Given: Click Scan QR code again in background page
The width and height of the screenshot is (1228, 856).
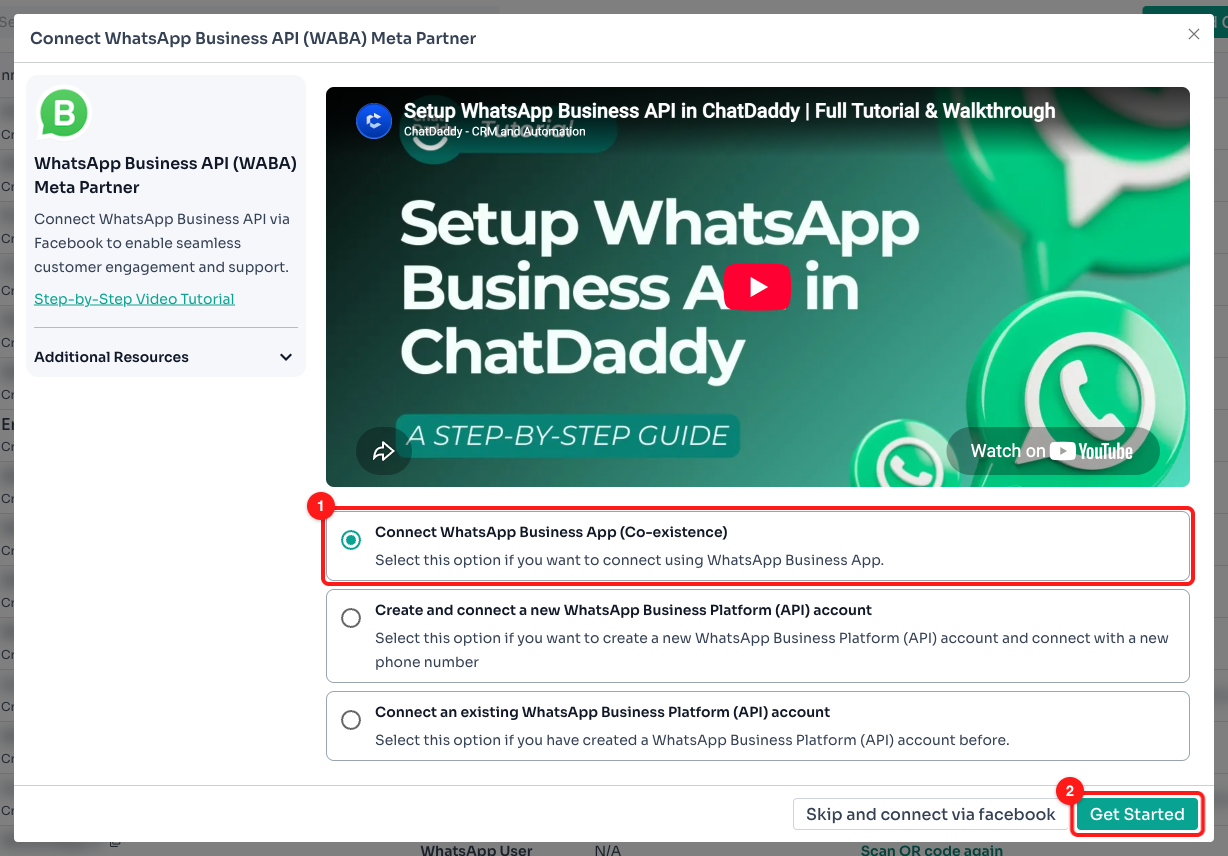Looking at the screenshot, I should click(x=931, y=850).
